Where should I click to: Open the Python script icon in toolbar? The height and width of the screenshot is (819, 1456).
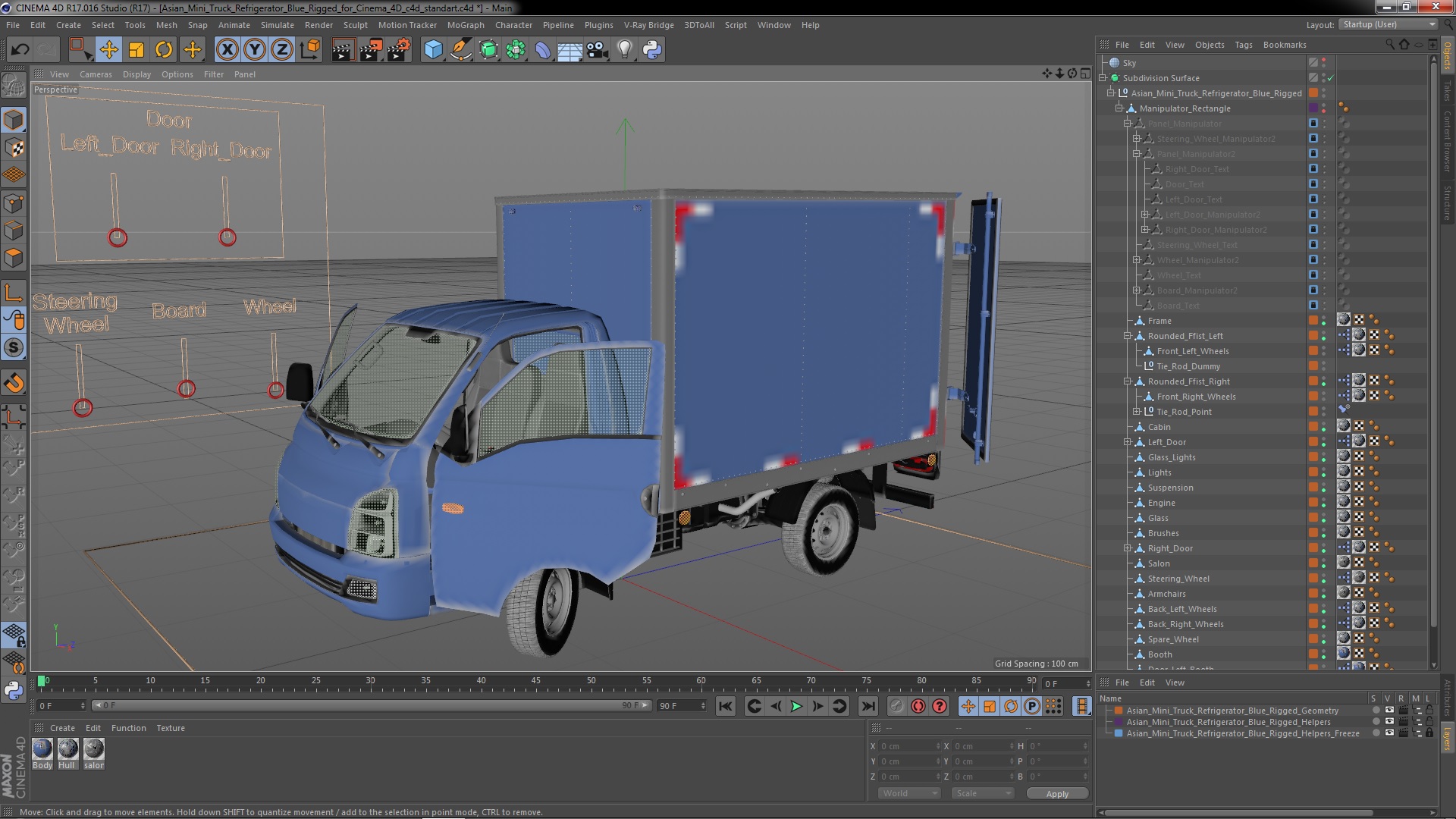[652, 50]
